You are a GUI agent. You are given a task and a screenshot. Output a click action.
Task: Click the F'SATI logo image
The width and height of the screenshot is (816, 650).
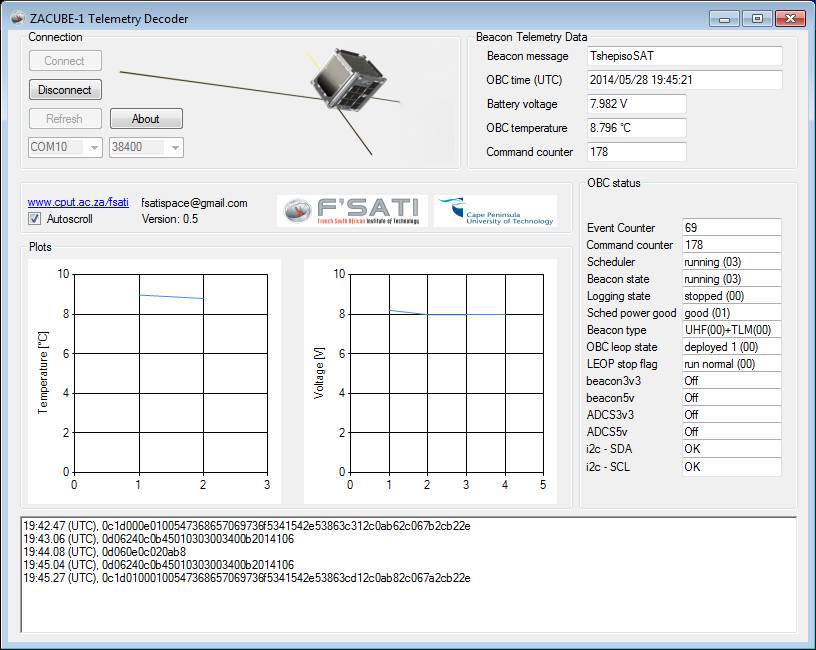tap(352, 211)
